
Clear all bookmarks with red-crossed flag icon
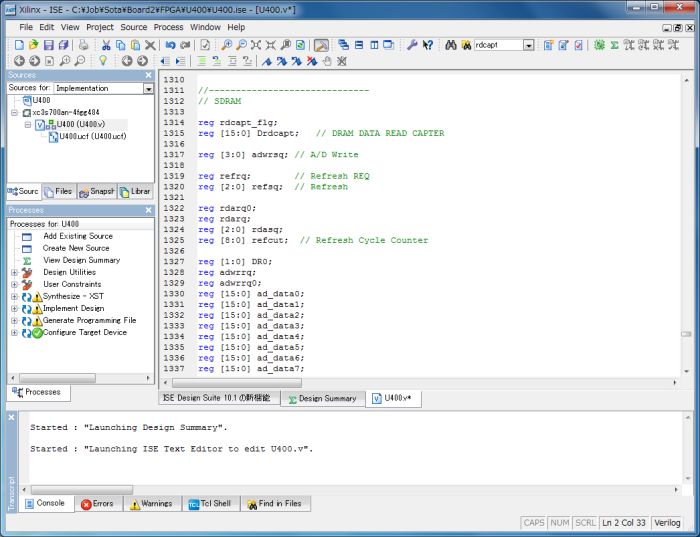312,61
